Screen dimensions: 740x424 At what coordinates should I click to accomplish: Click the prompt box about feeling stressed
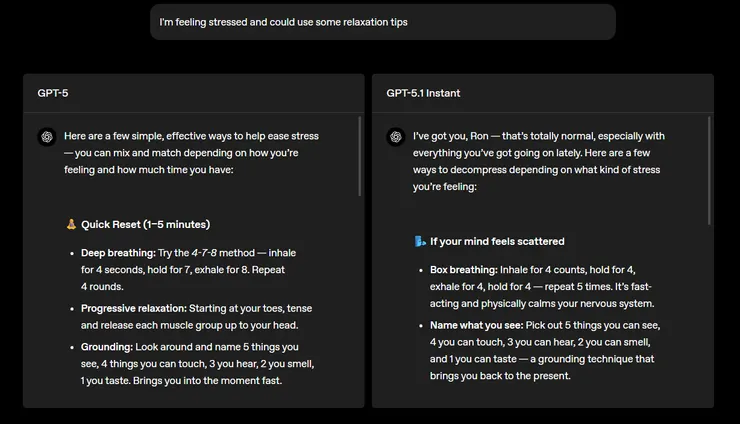(382, 22)
